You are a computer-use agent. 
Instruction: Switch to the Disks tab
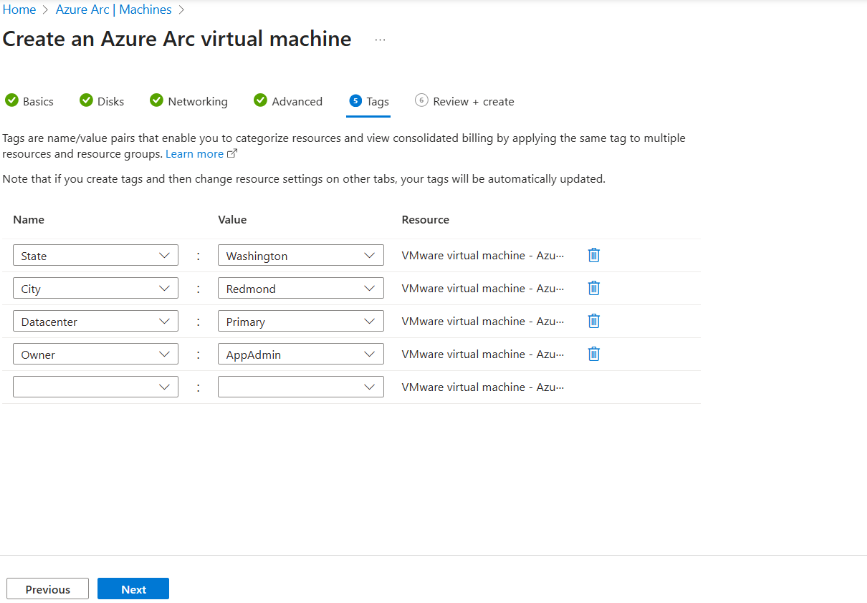coord(110,102)
